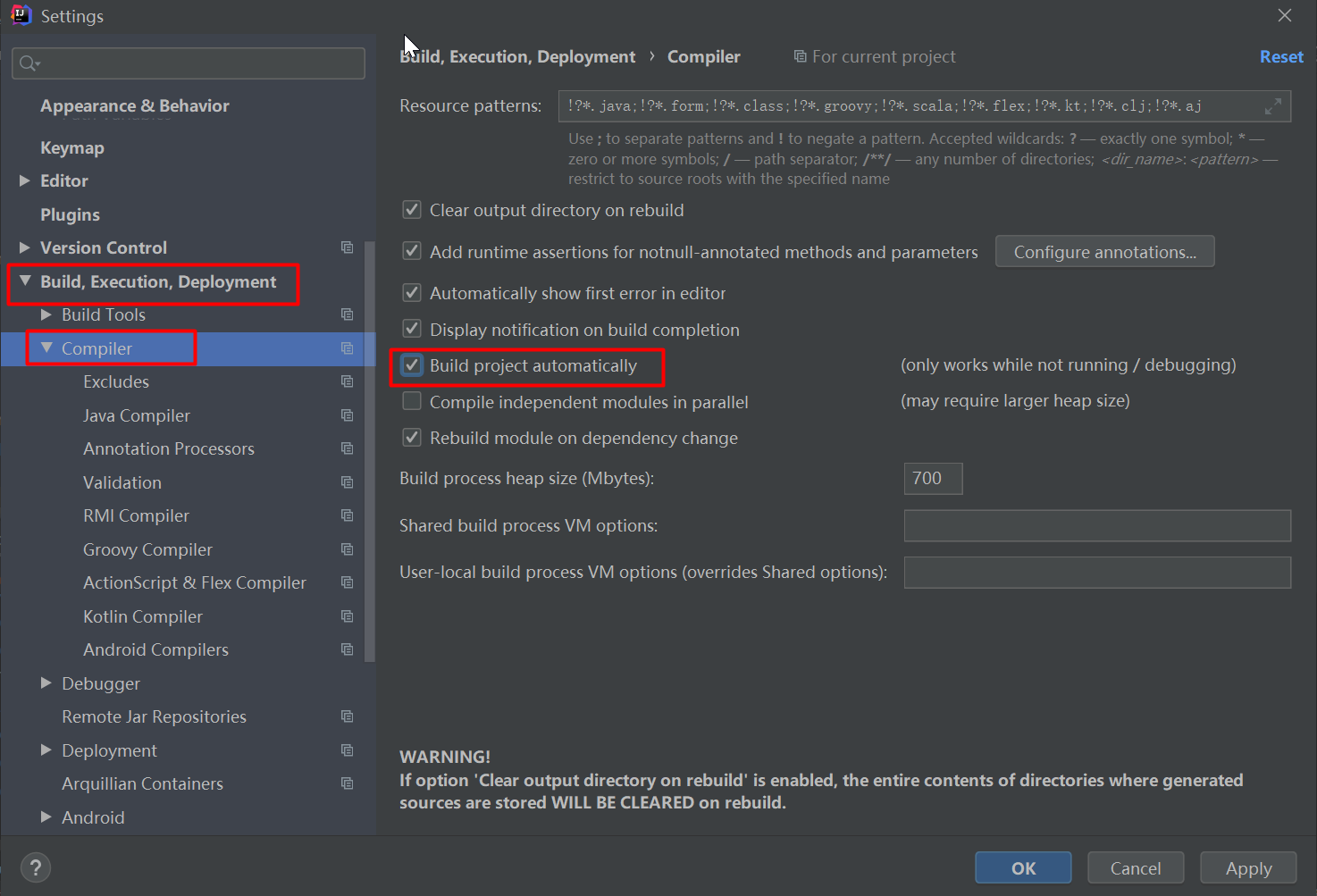Expand the Resource patterns field editor icon
The height and width of the screenshot is (896, 1317).
[x=1273, y=106]
